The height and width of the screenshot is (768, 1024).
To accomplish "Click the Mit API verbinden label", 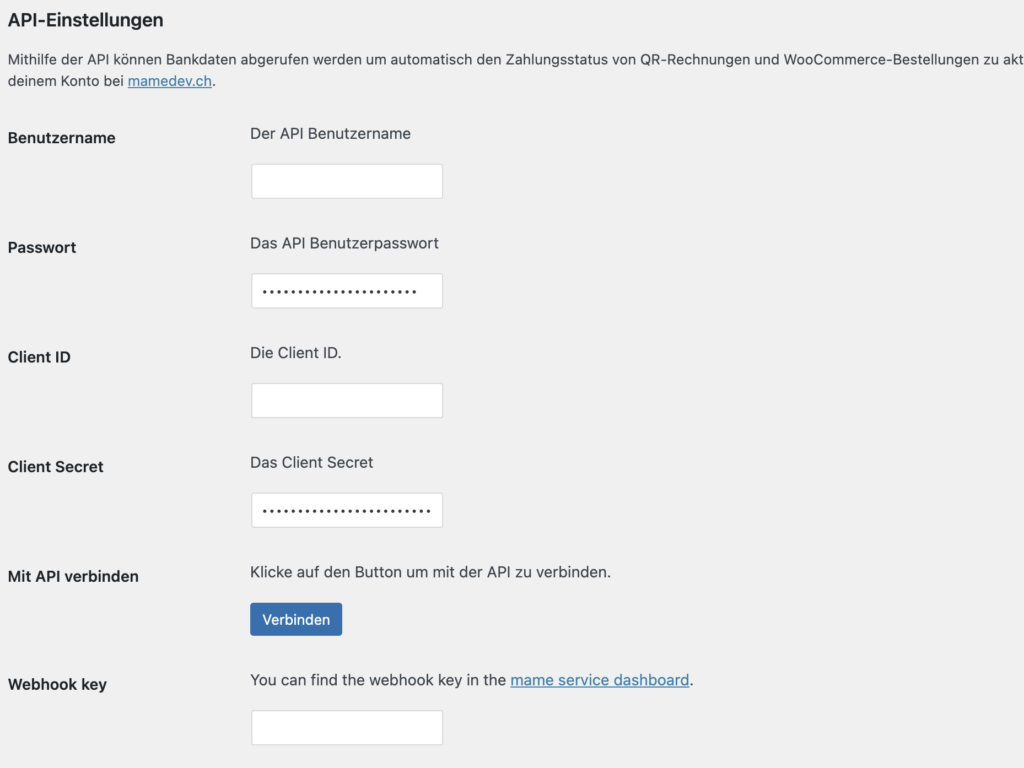I will pyautogui.click(x=72, y=576).
